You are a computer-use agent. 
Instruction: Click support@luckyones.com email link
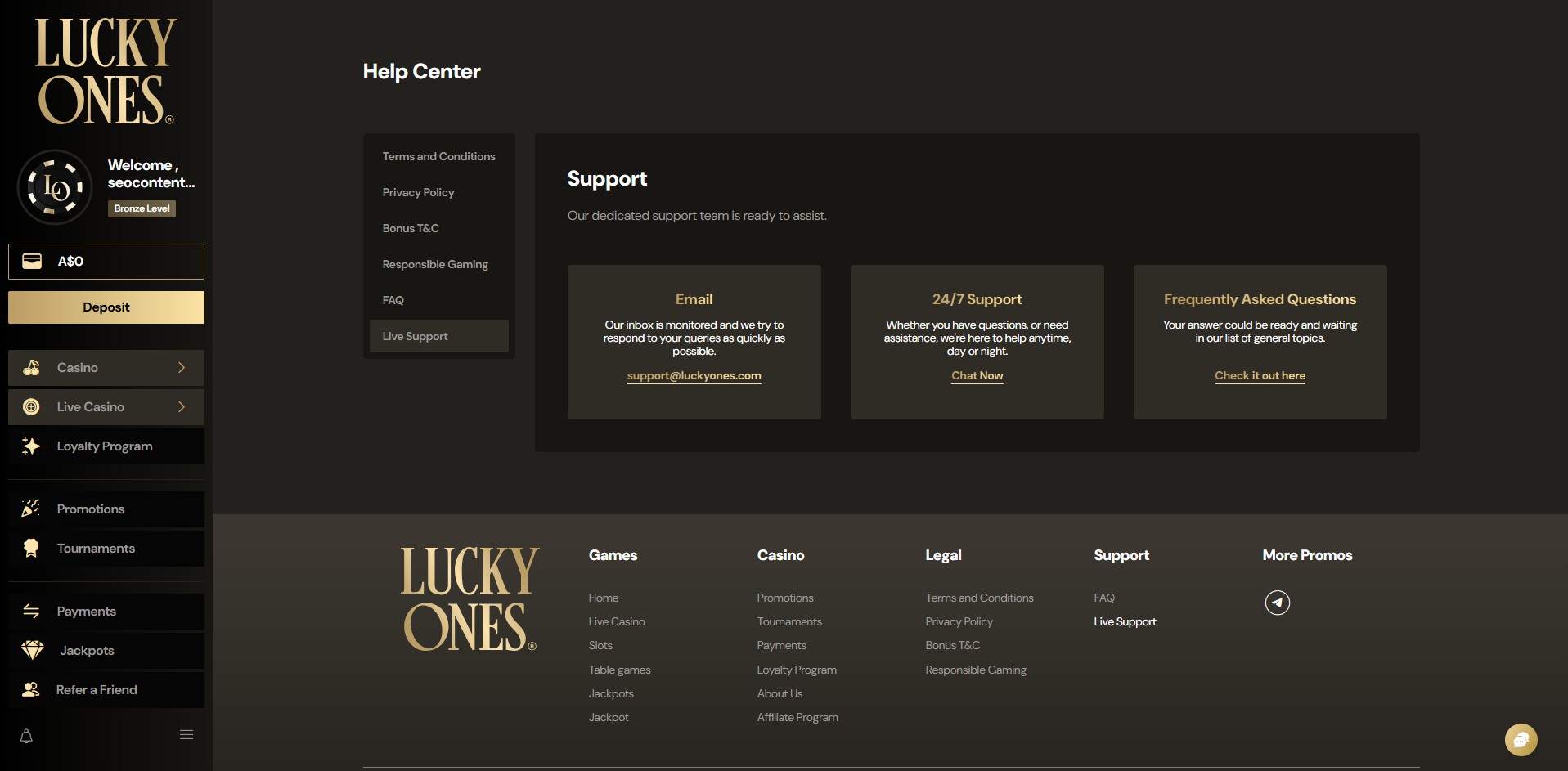coord(694,376)
